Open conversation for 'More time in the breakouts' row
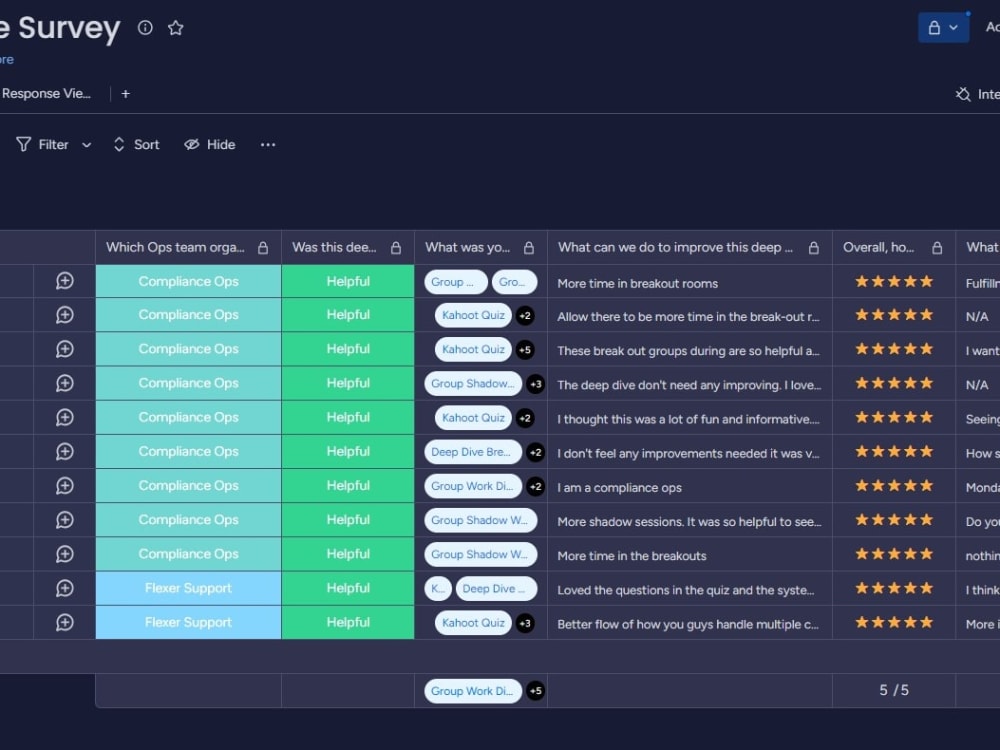Image resolution: width=1000 pixels, height=750 pixels. coord(64,554)
